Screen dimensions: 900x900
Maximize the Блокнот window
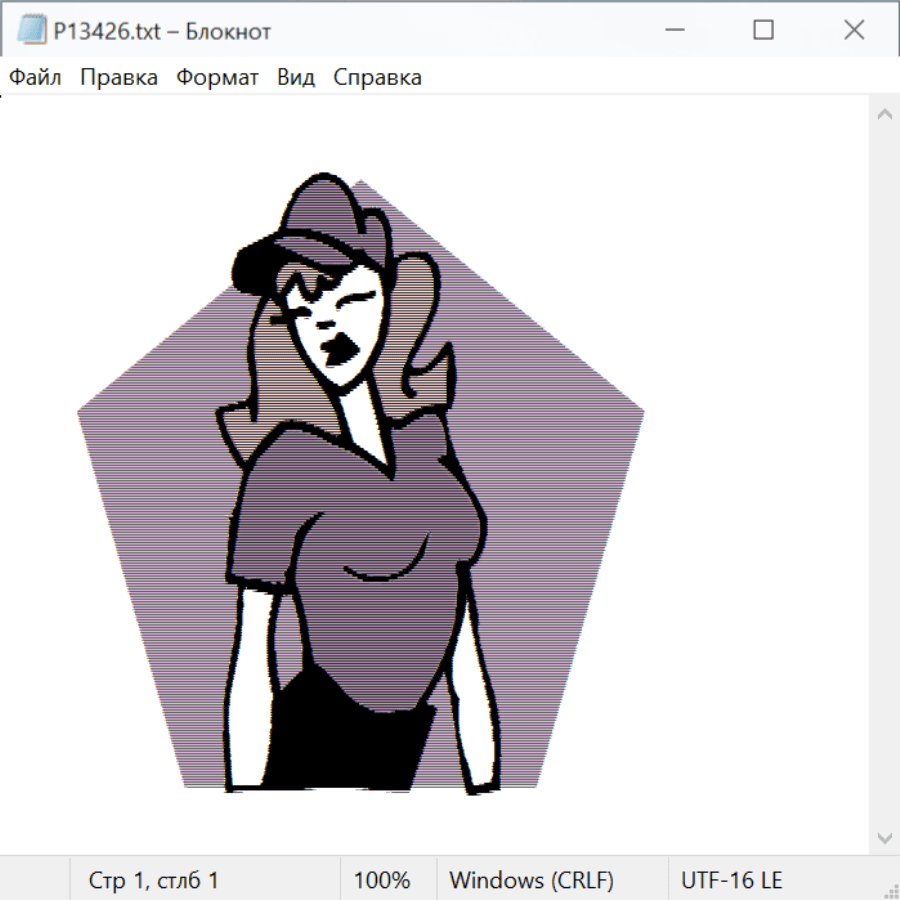click(x=763, y=30)
